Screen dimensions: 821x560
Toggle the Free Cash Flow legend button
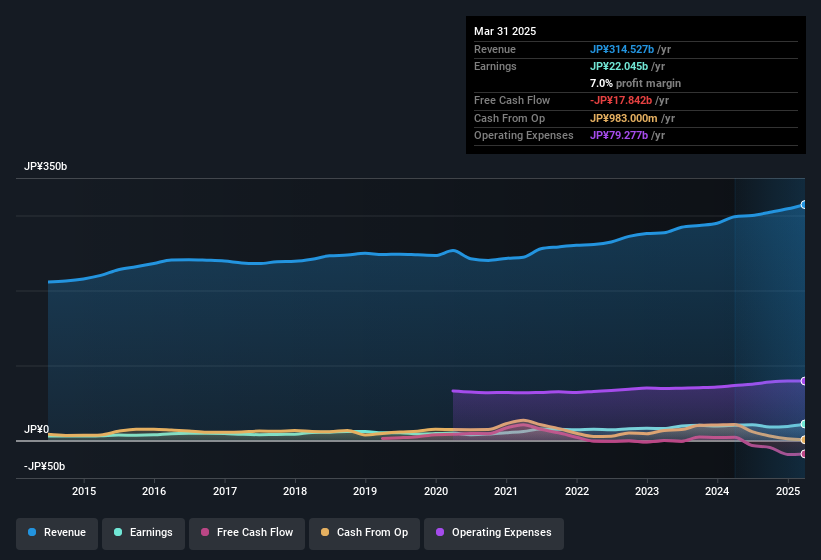pyautogui.click(x=247, y=533)
